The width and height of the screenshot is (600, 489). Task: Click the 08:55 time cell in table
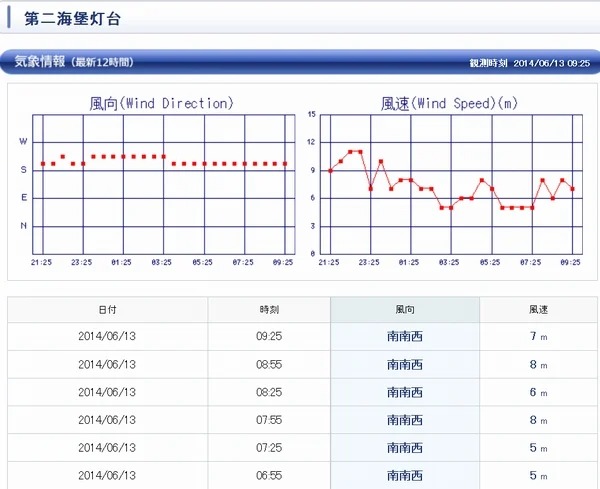coord(268,365)
